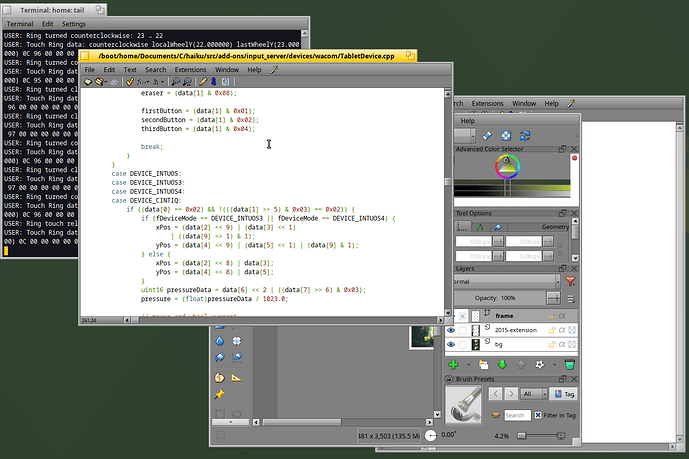The image size is (689, 459).
Task: Open the Terminal menu in Terminal window
Action: (20, 24)
